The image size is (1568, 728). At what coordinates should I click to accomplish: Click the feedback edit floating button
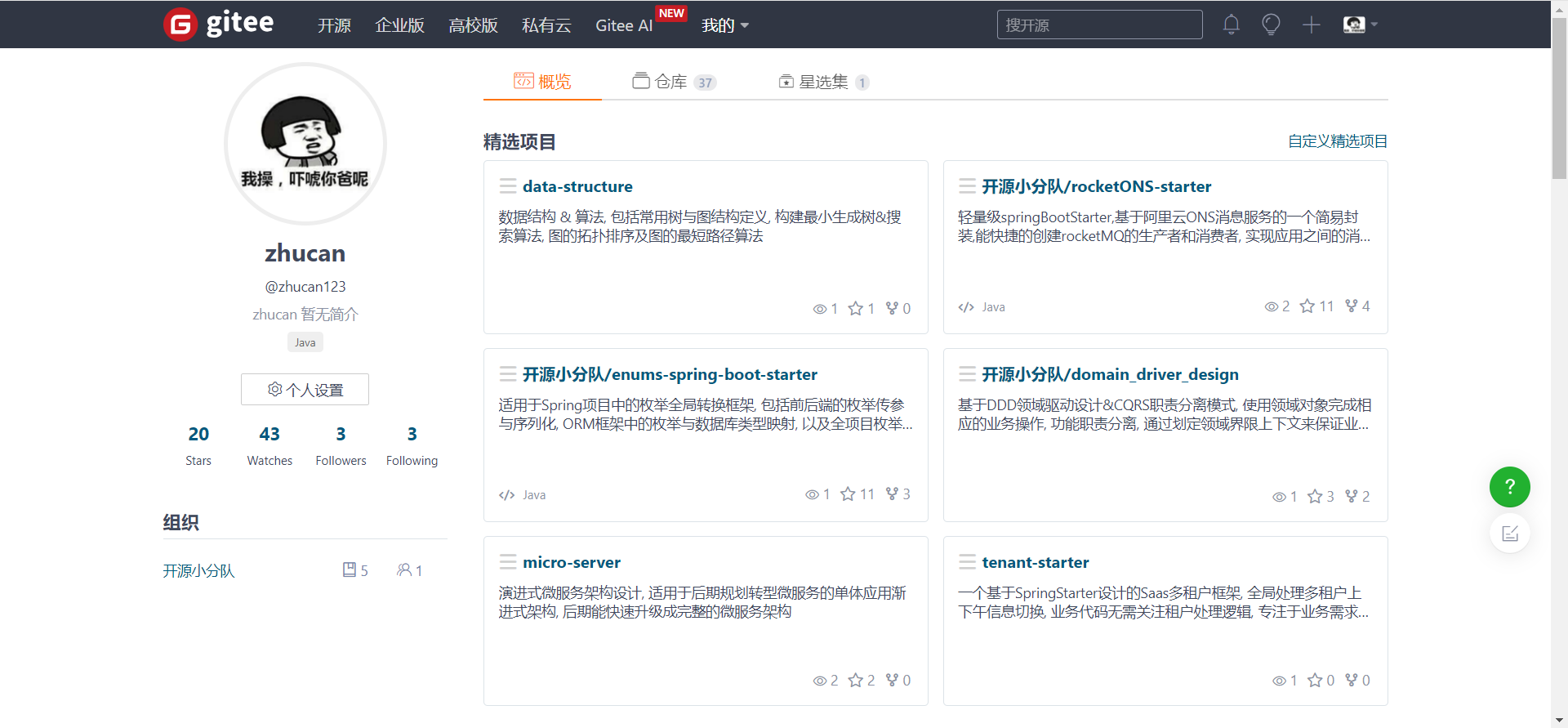(x=1509, y=533)
